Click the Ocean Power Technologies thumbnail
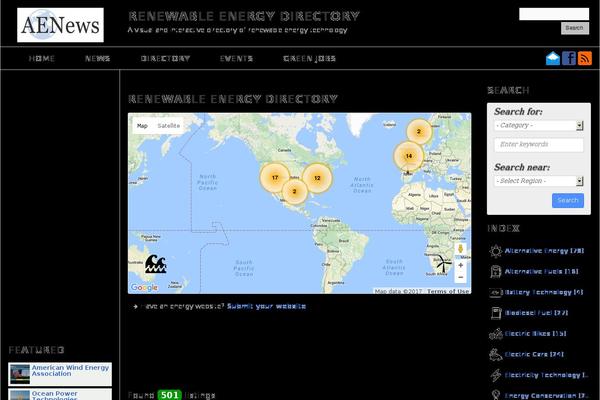Viewport: 600px width, 400px height. 20,395
